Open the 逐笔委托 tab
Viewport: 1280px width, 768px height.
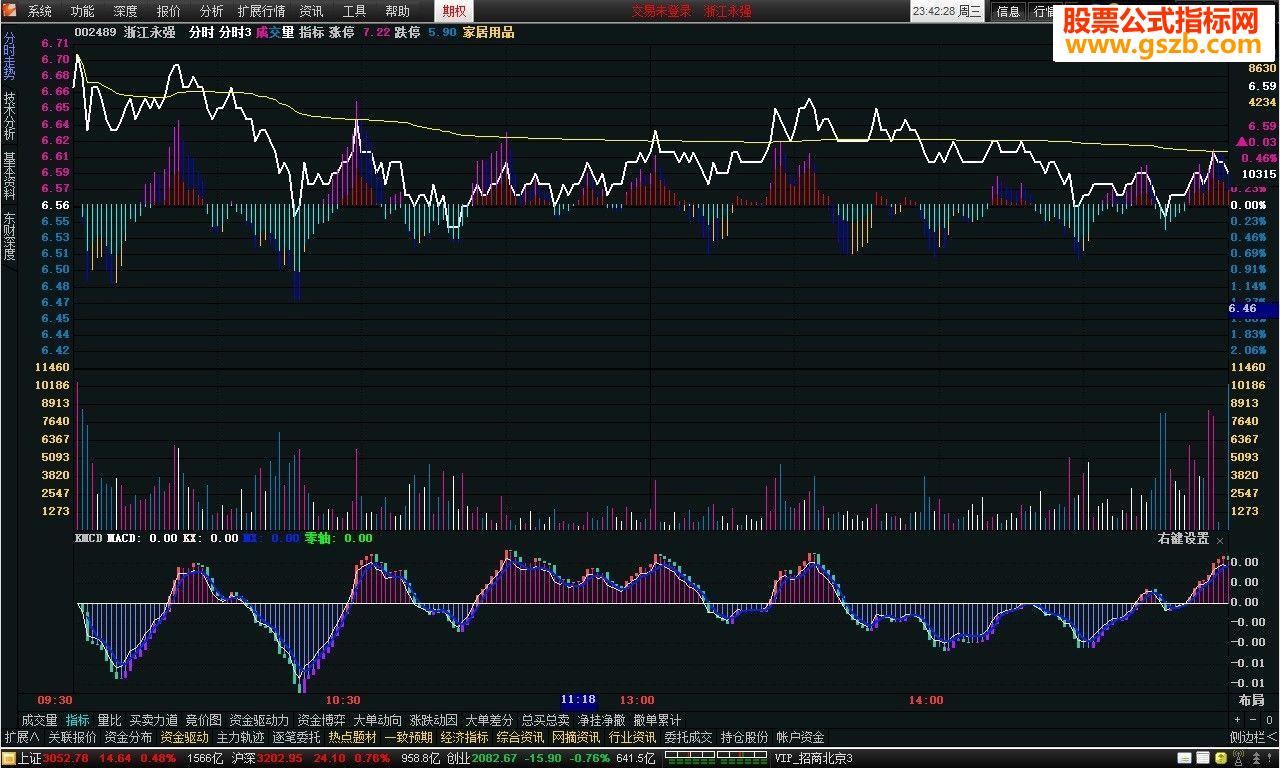296,737
